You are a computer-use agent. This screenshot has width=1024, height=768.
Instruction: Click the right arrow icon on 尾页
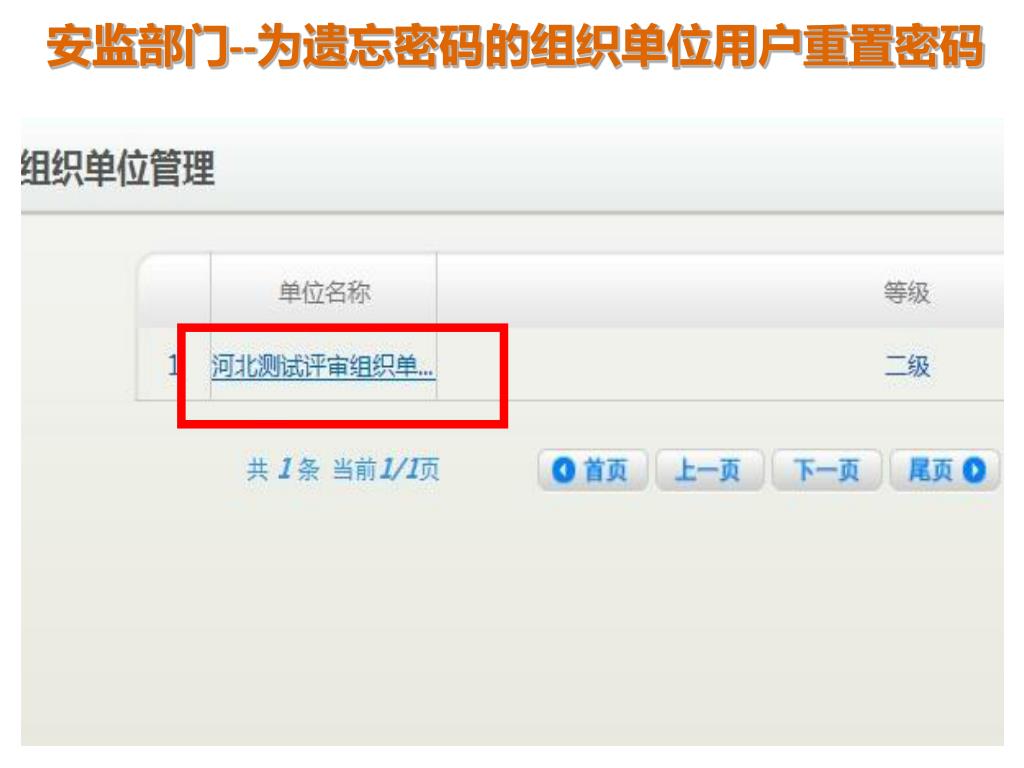point(974,470)
